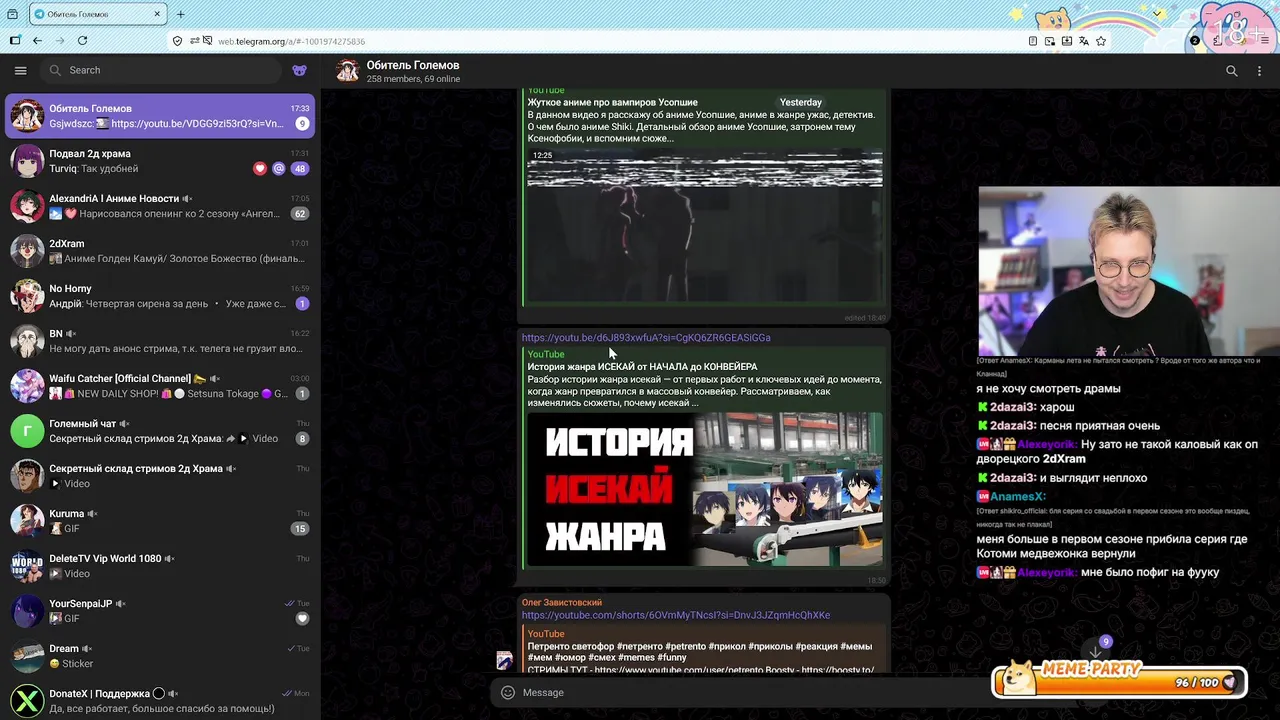Open the browser tab overview icon
The height and width of the screenshot is (720, 1280).
click(x=12, y=14)
